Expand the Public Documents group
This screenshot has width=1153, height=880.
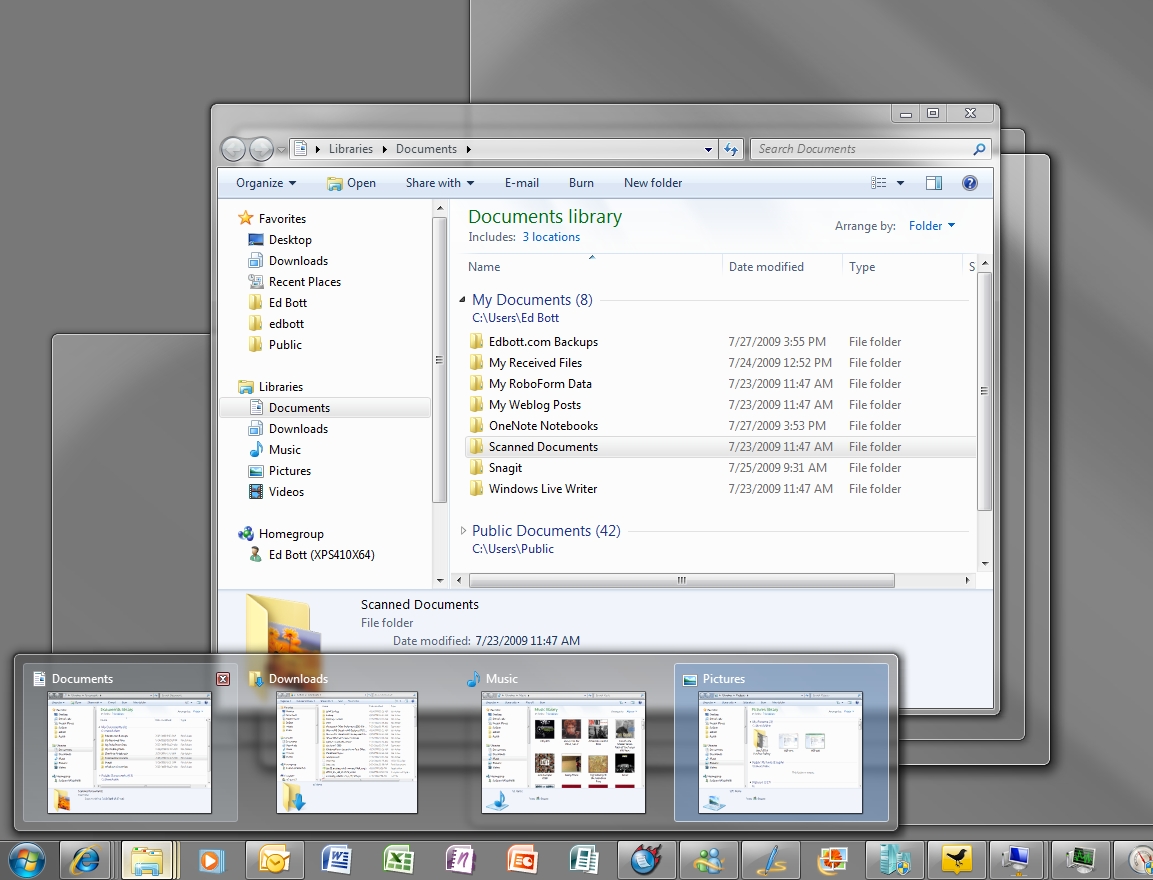(x=462, y=531)
